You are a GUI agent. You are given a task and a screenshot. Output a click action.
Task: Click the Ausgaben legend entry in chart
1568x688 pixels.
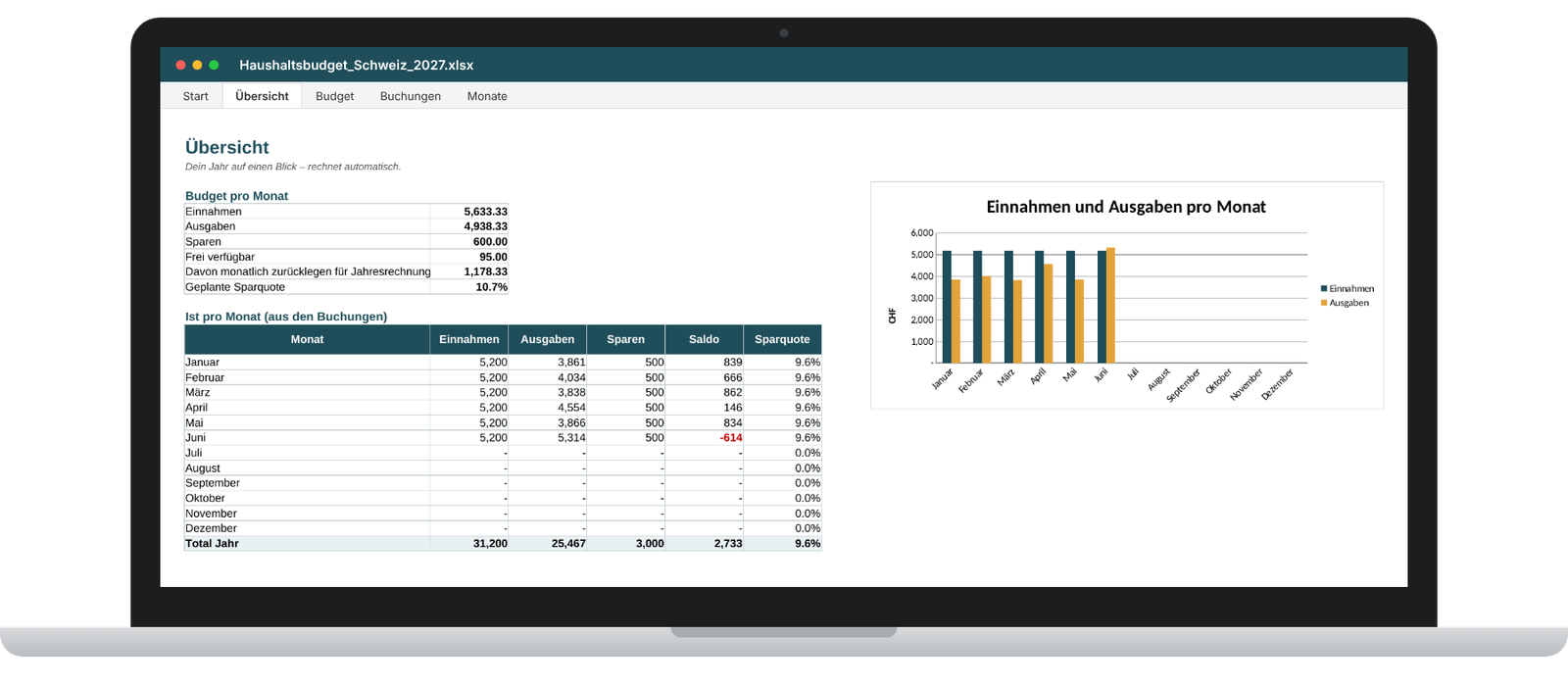pos(1345,303)
